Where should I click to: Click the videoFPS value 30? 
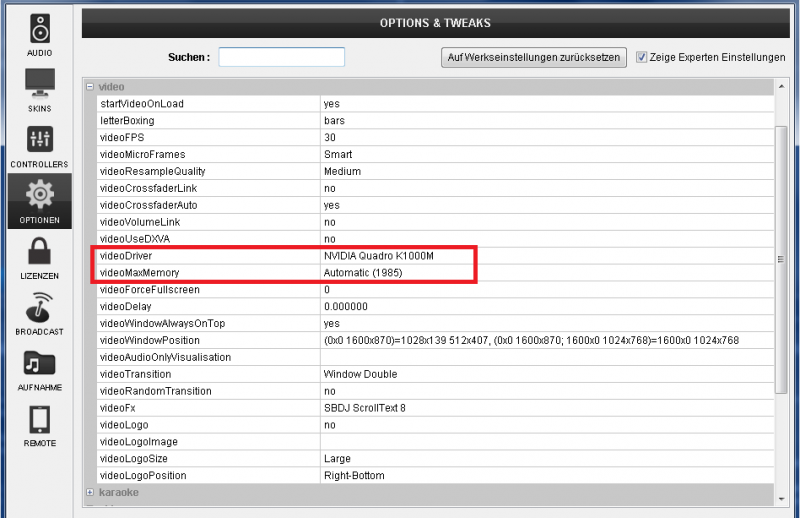[x=330, y=137]
